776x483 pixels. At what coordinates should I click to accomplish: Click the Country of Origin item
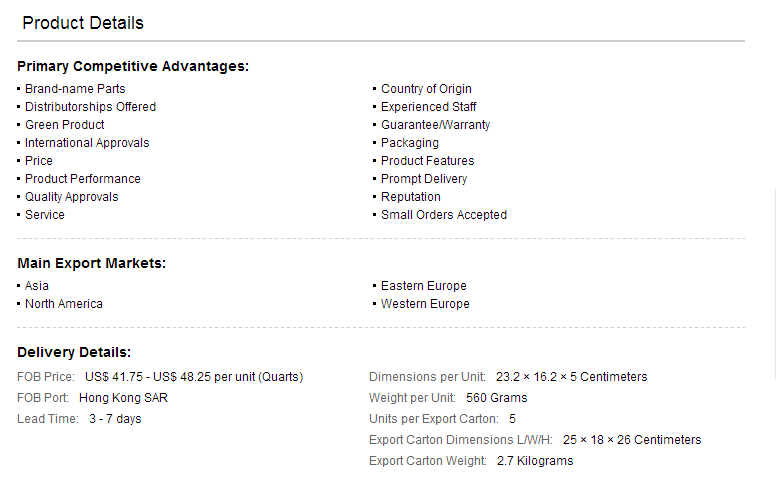(x=426, y=89)
